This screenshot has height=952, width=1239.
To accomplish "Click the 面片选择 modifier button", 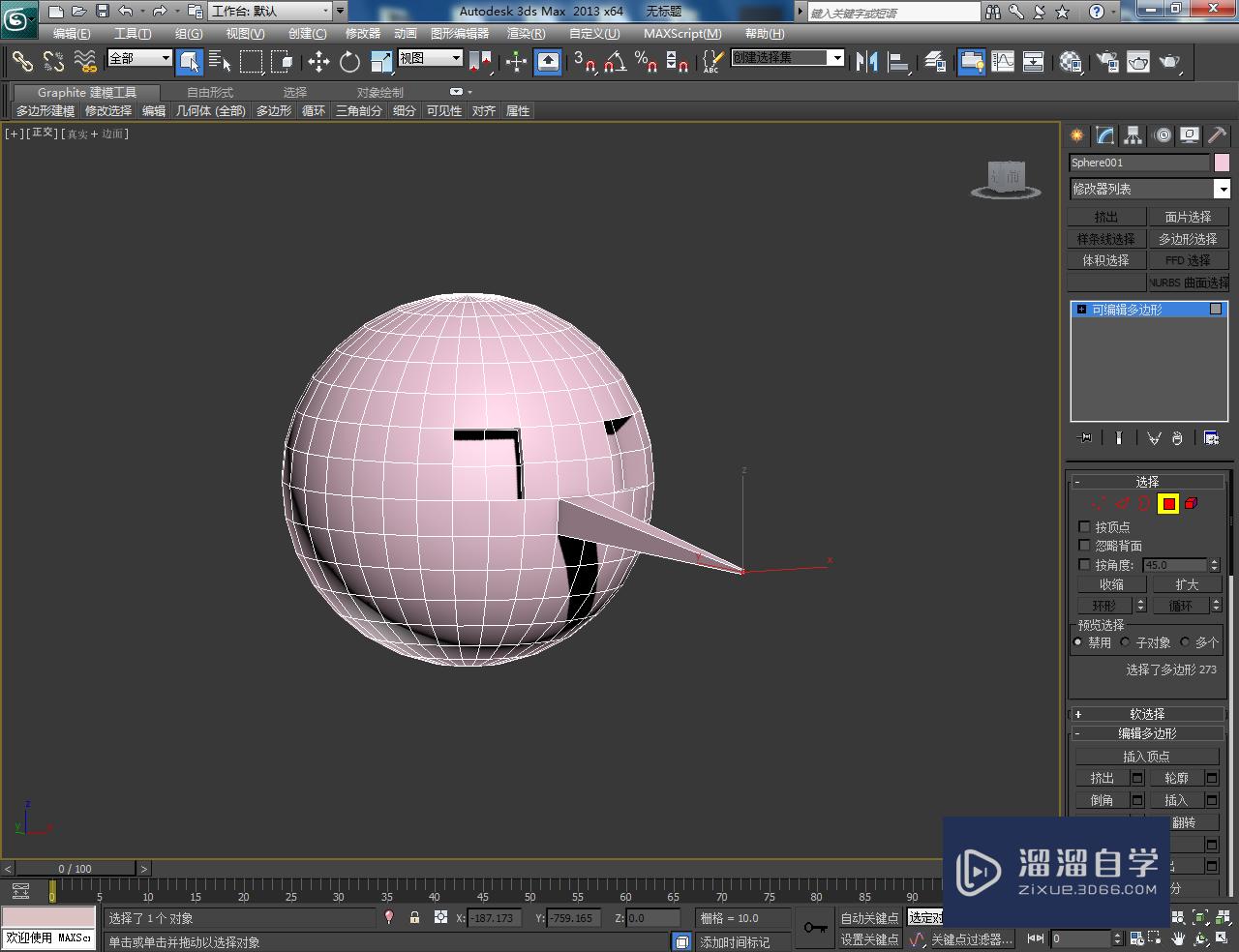I will pos(1188,217).
